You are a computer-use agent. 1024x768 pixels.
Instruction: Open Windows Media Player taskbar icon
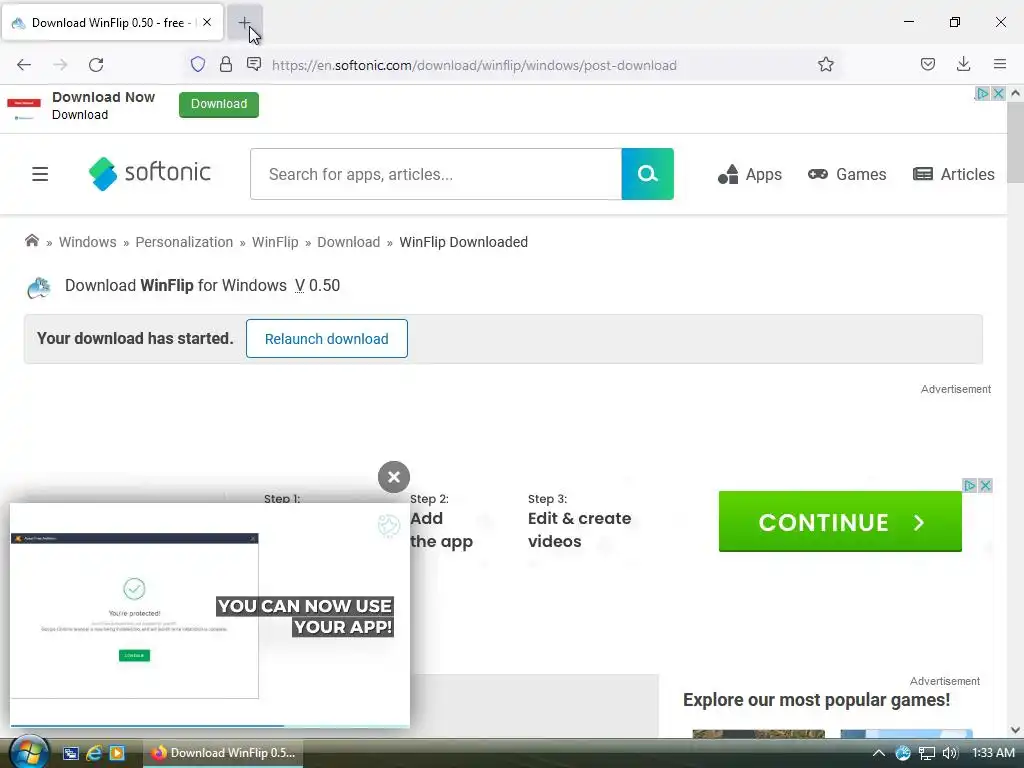pyautogui.click(x=117, y=753)
